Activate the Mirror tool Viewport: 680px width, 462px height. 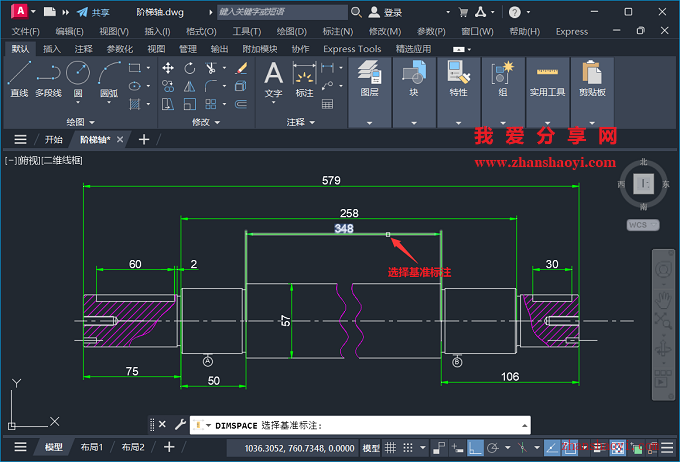point(190,86)
